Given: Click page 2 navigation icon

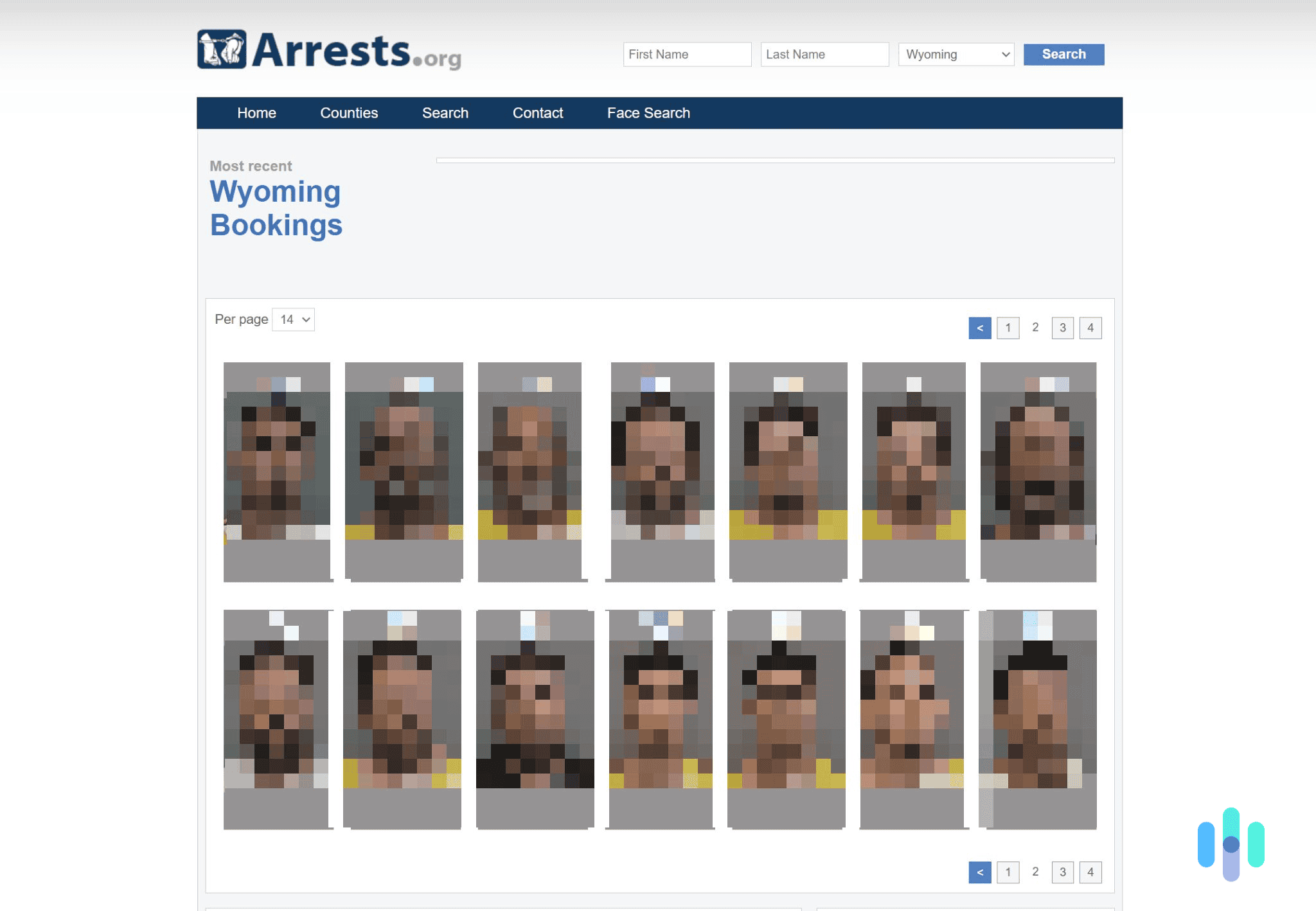Looking at the screenshot, I should pos(1035,327).
